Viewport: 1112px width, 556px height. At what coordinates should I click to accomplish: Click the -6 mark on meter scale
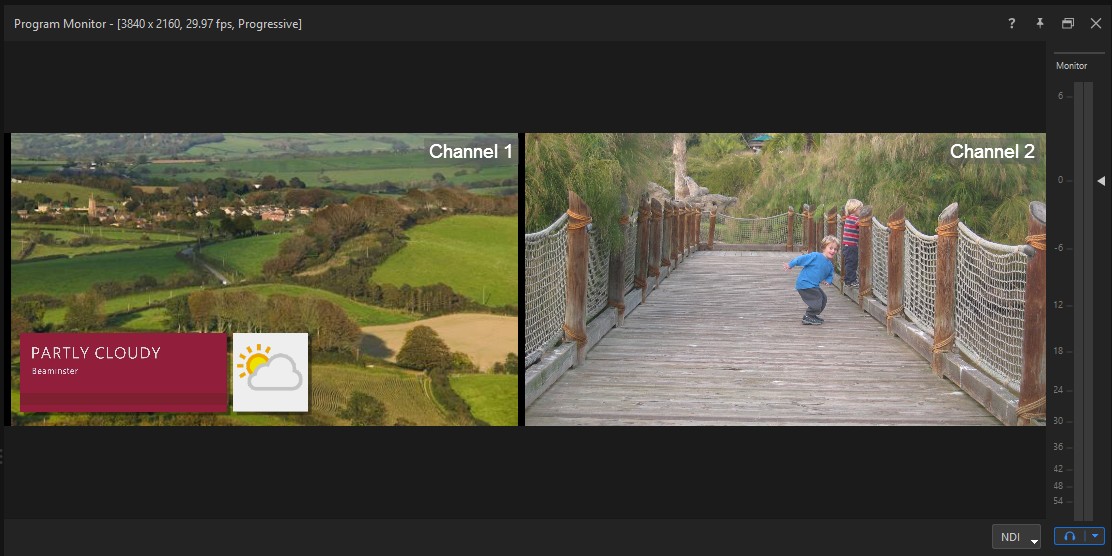click(x=1060, y=248)
